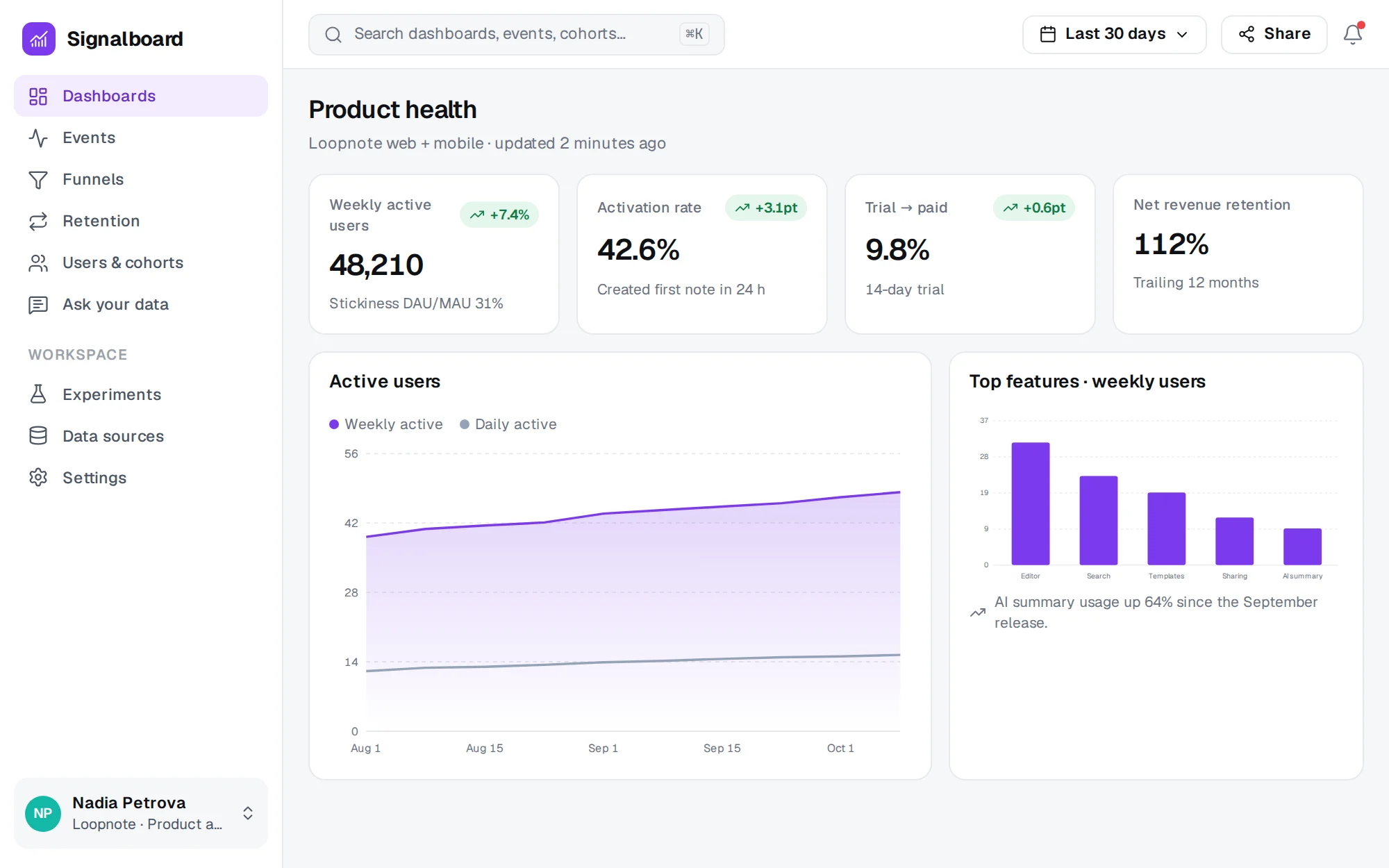Expand the Nadia Petrova workspace switcher

coord(141,813)
